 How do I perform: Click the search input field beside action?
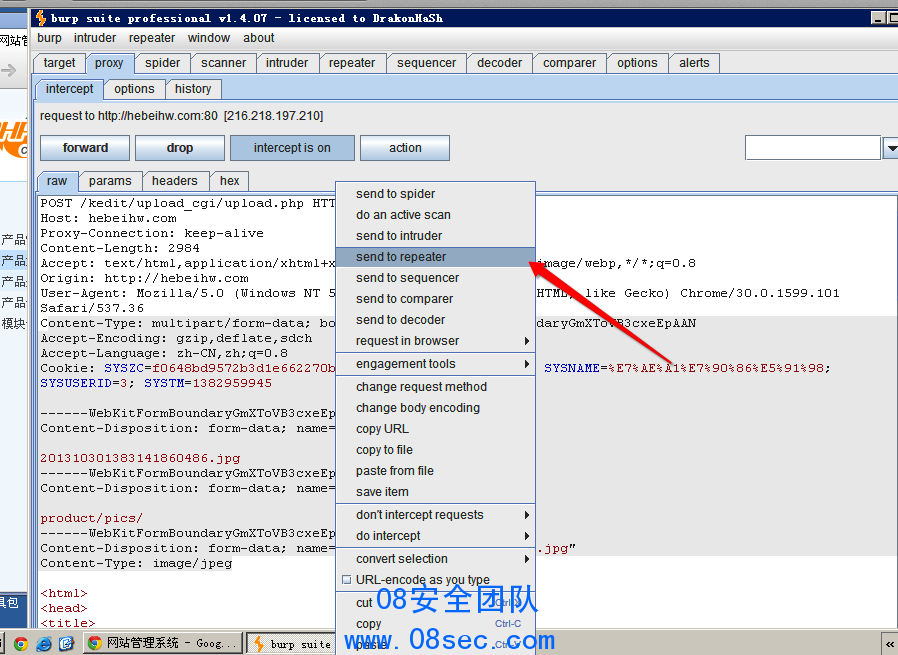(x=812, y=148)
